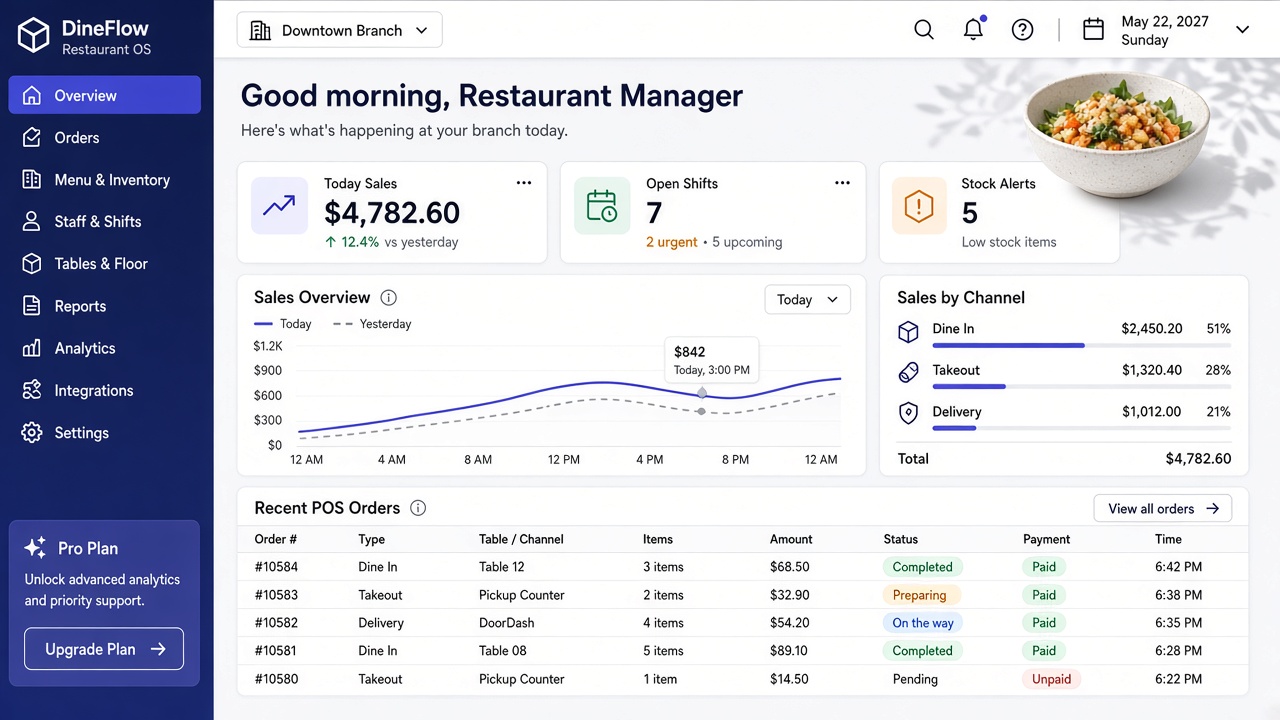Image resolution: width=1280 pixels, height=720 pixels.
Task: Click the Unpaid badge on order #10580
Action: click(1051, 679)
